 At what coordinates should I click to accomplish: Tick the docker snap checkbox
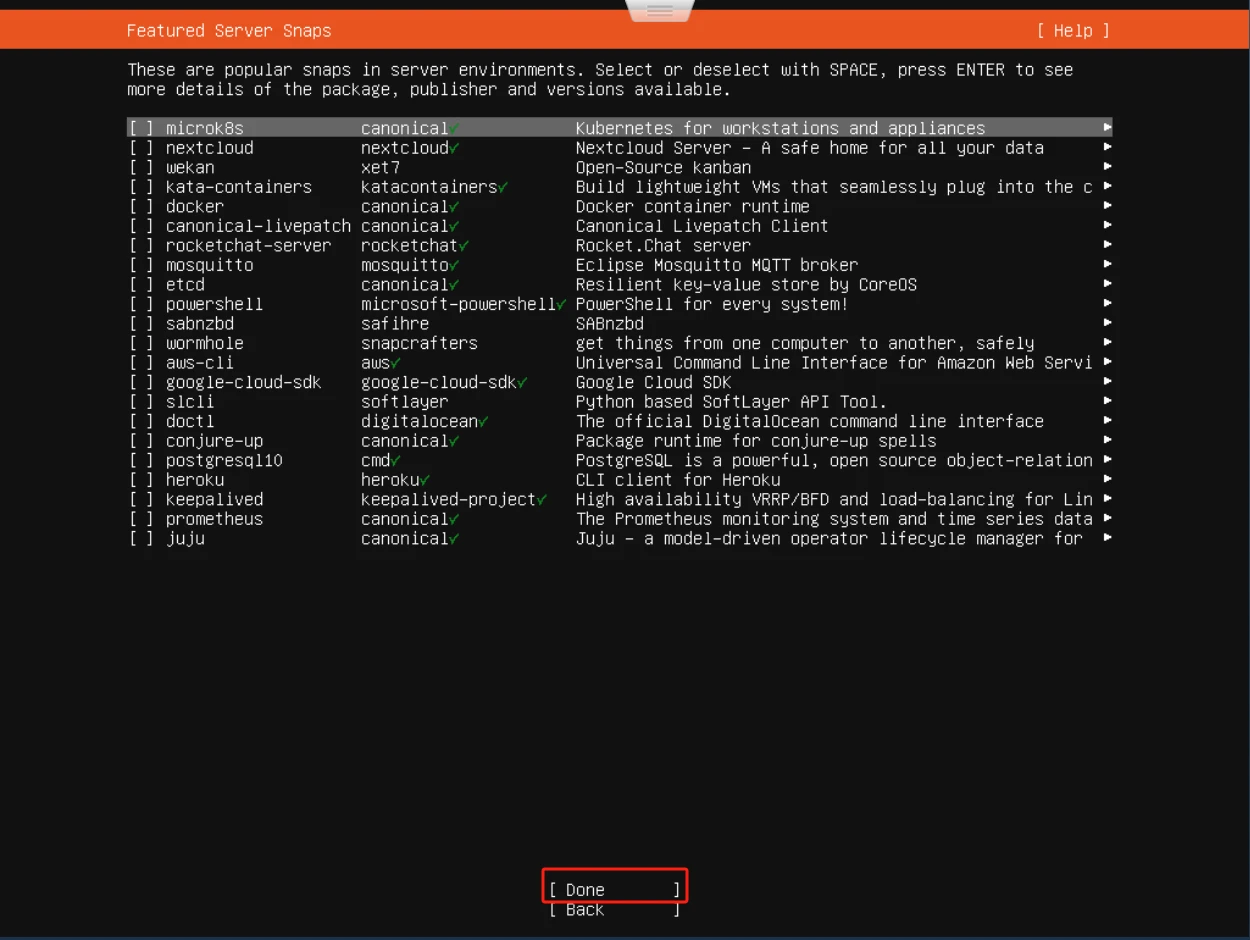pyautogui.click(x=141, y=206)
